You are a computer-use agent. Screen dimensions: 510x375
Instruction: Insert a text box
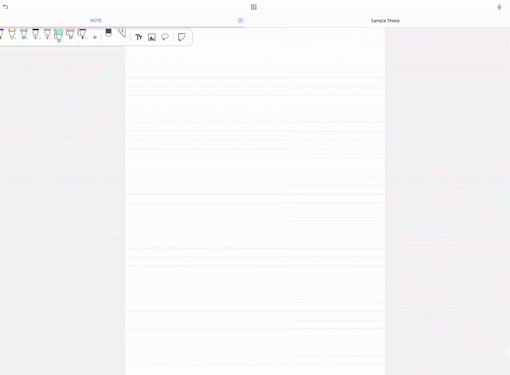click(139, 37)
